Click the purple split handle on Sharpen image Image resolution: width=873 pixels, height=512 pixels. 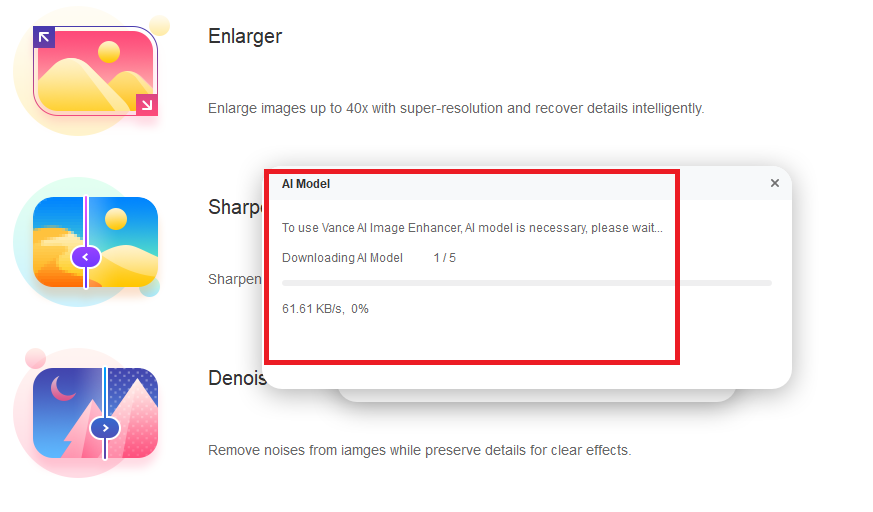coord(86,257)
